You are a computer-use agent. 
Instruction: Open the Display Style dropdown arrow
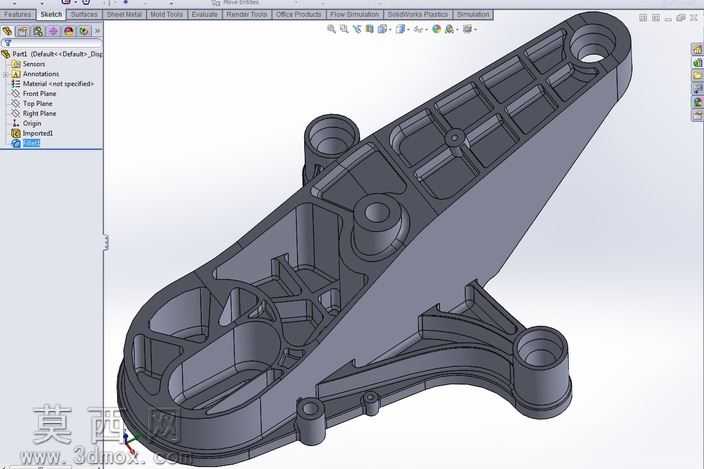point(408,30)
